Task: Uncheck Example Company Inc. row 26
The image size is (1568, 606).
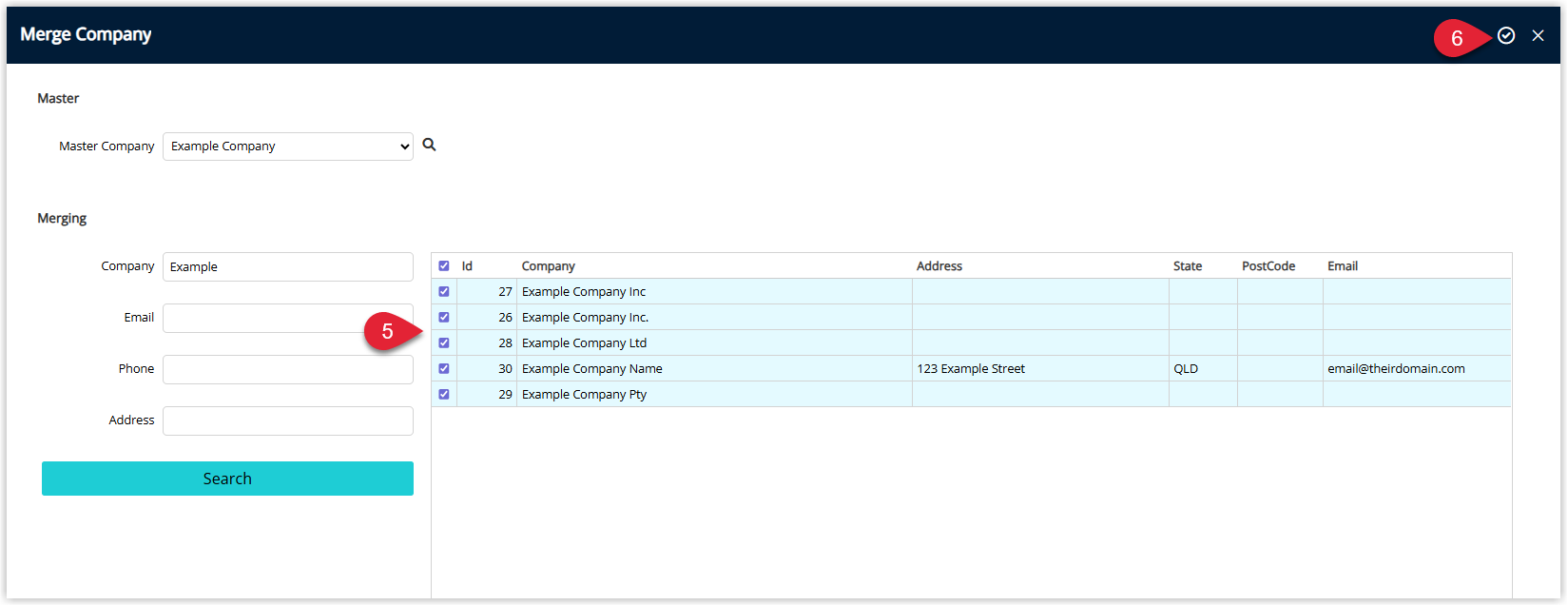Action: click(x=444, y=318)
